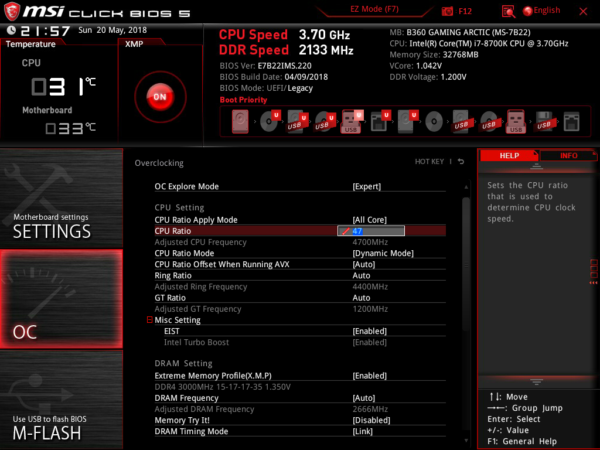Click the help panel top scroll handle
The height and width of the screenshot is (450, 600).
click(x=536, y=166)
